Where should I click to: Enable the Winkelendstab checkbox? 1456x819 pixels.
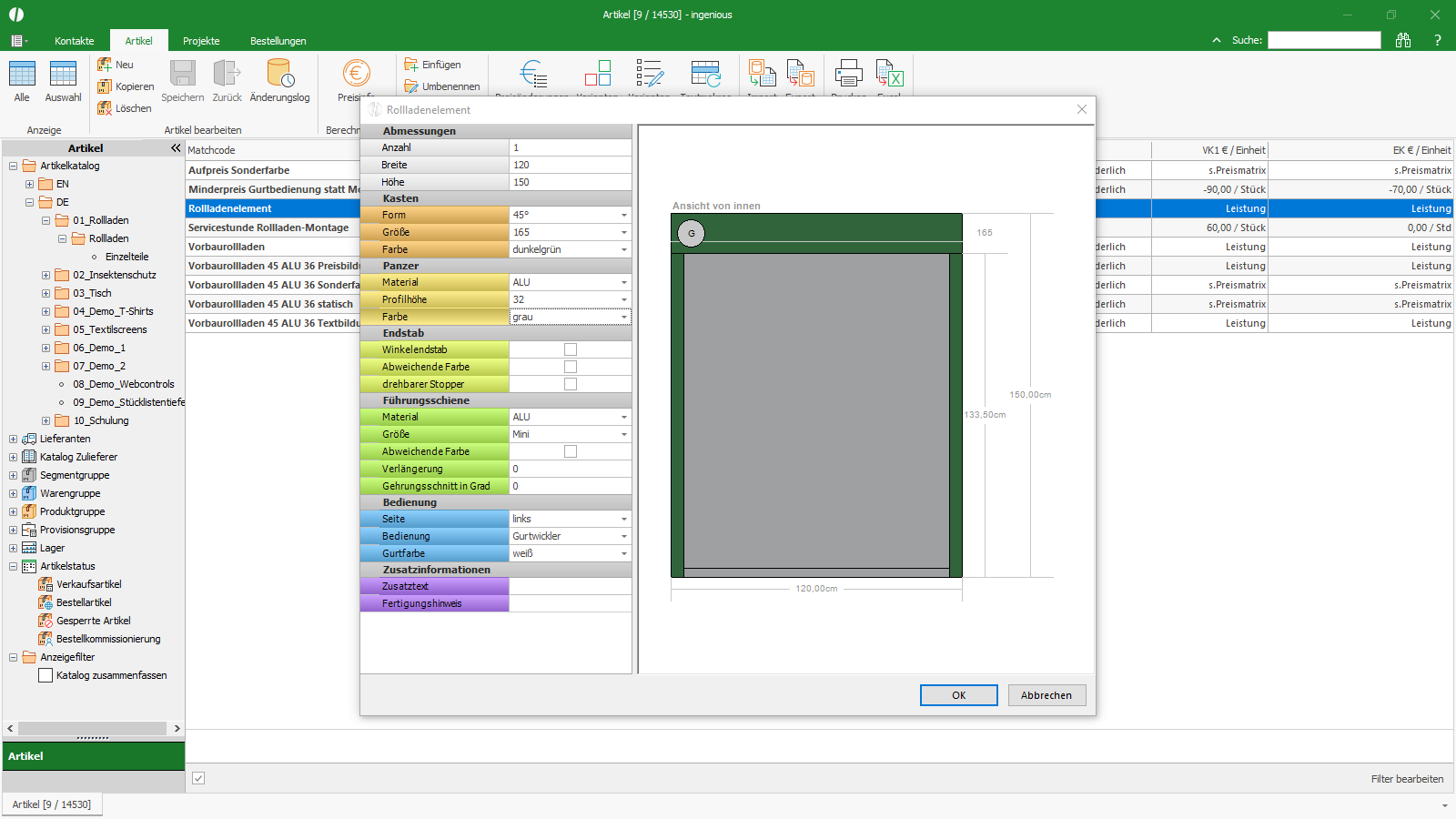pyautogui.click(x=571, y=349)
